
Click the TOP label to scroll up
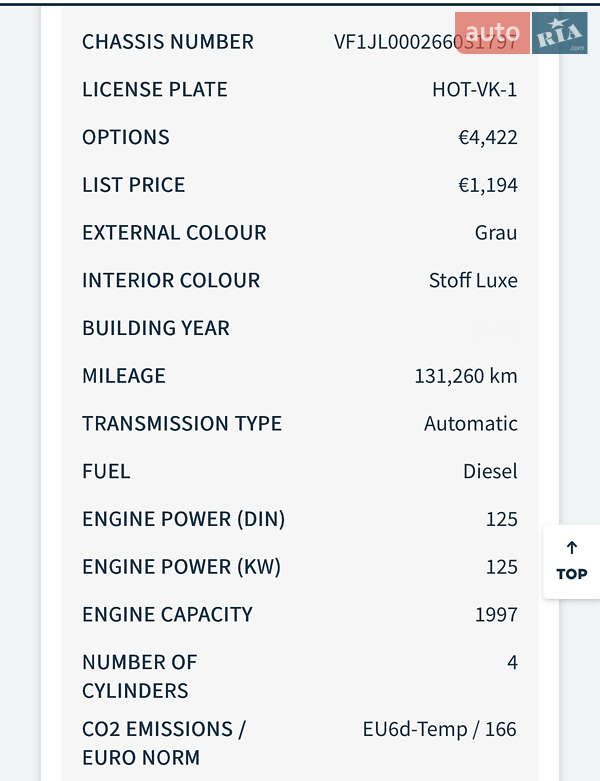click(572, 574)
